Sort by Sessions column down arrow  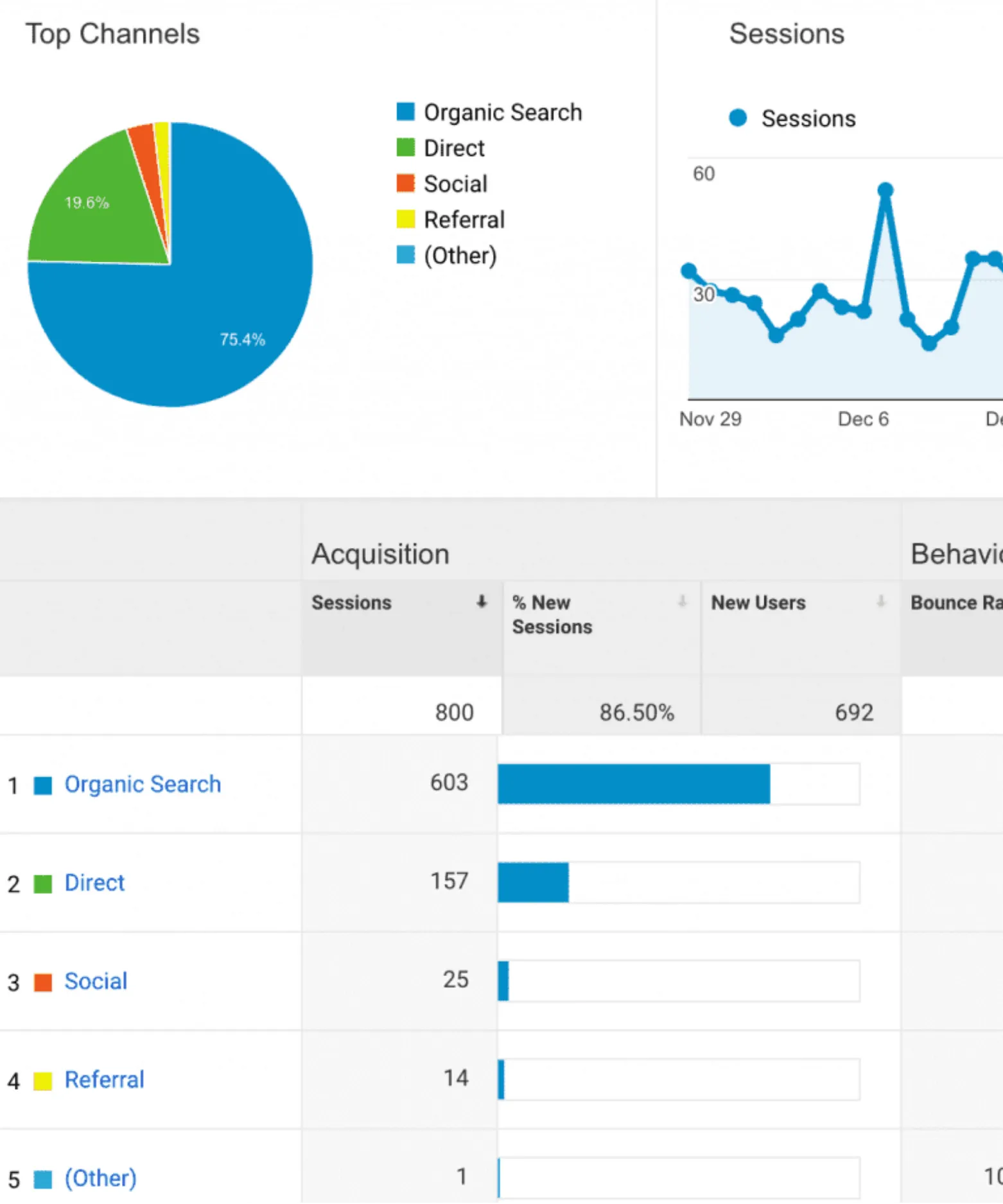click(481, 602)
